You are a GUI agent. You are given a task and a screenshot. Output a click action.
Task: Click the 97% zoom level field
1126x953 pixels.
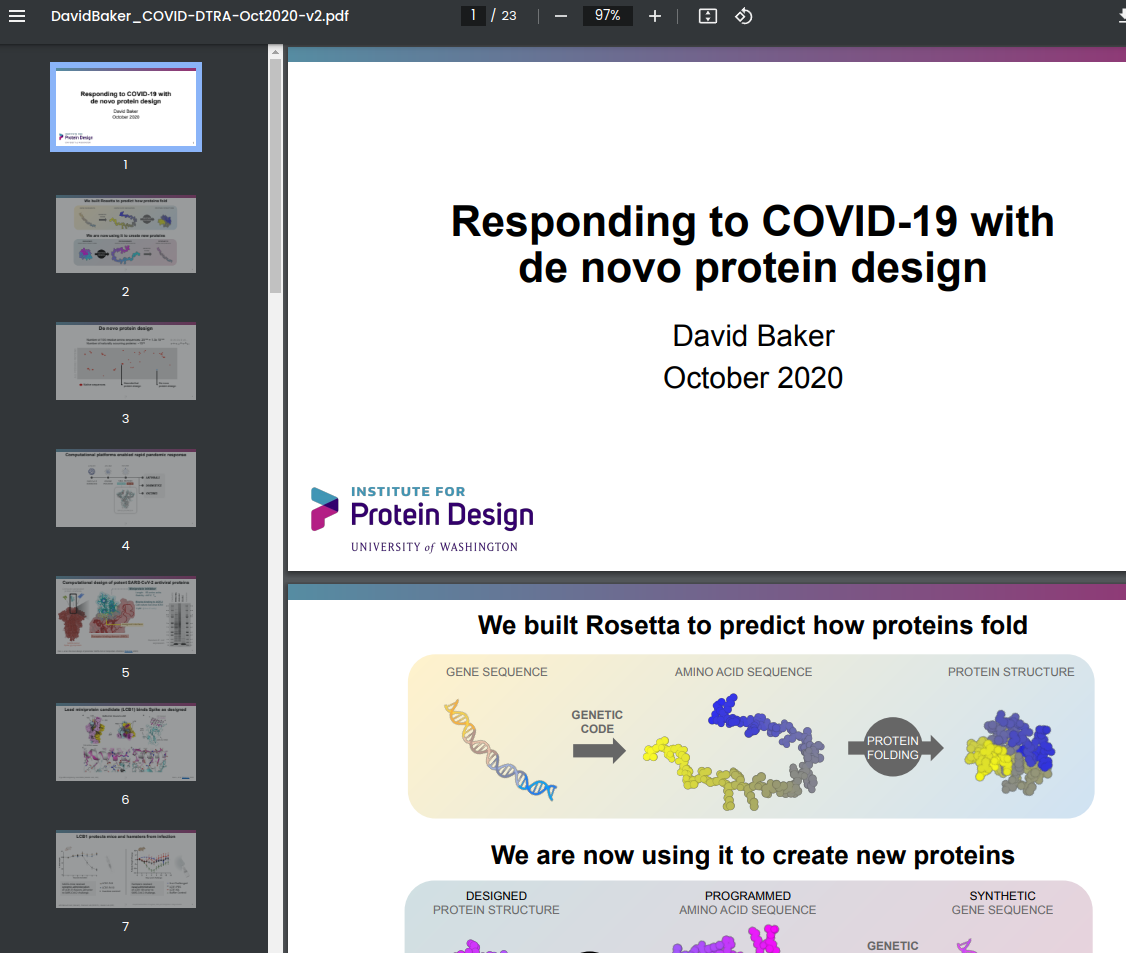tap(607, 15)
